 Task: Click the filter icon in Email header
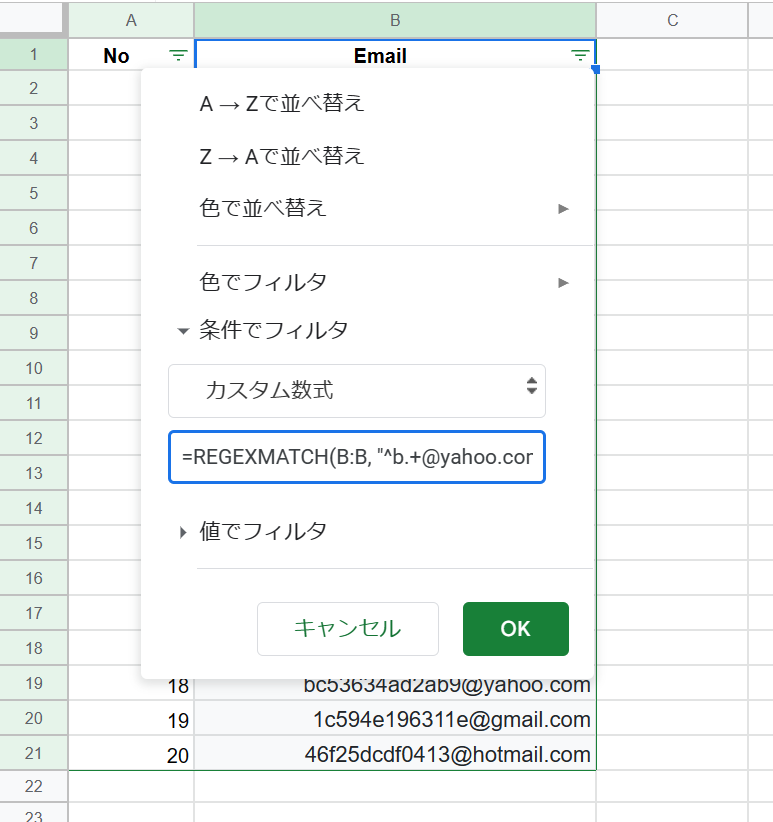click(x=580, y=56)
